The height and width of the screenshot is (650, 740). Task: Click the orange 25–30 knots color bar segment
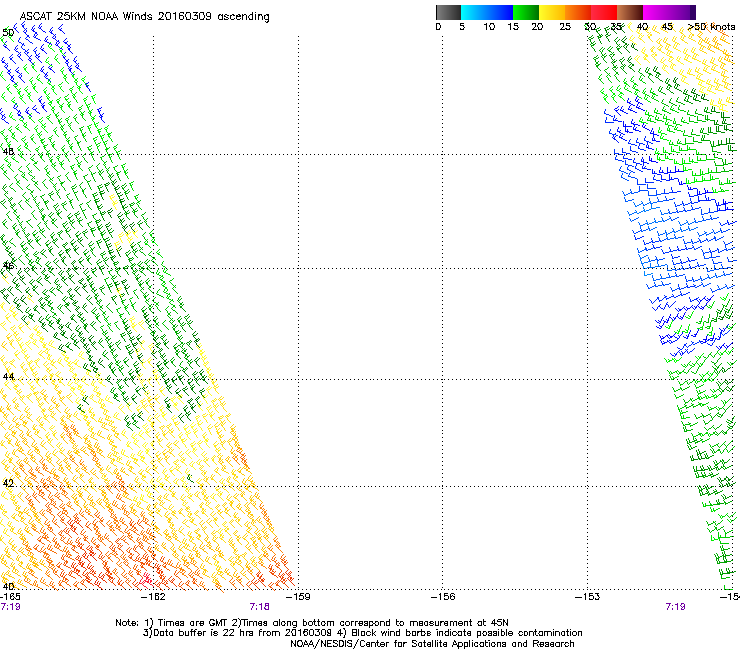coord(578,12)
